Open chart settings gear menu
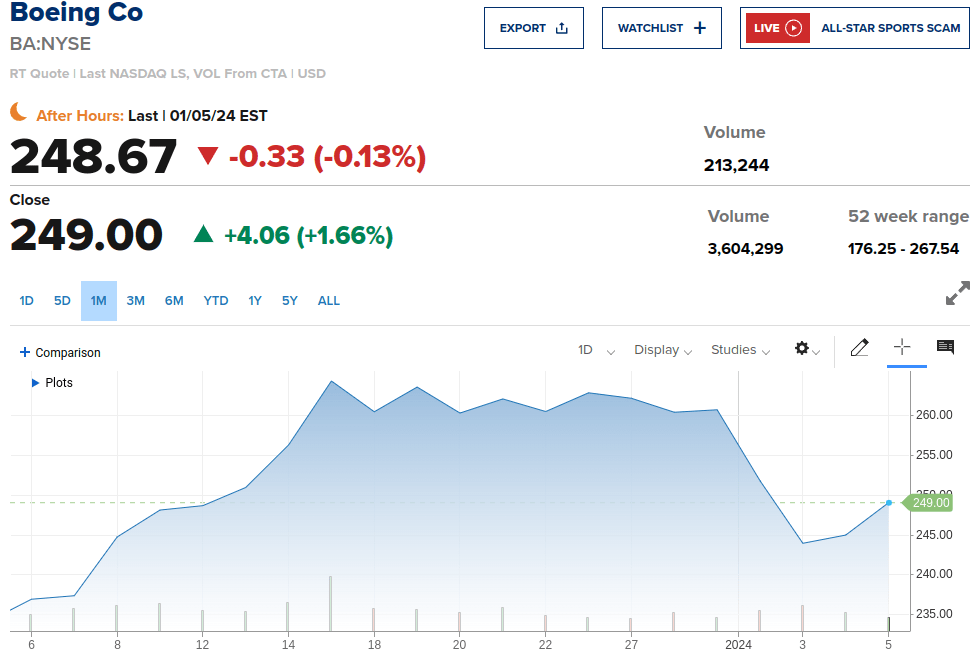 802,349
